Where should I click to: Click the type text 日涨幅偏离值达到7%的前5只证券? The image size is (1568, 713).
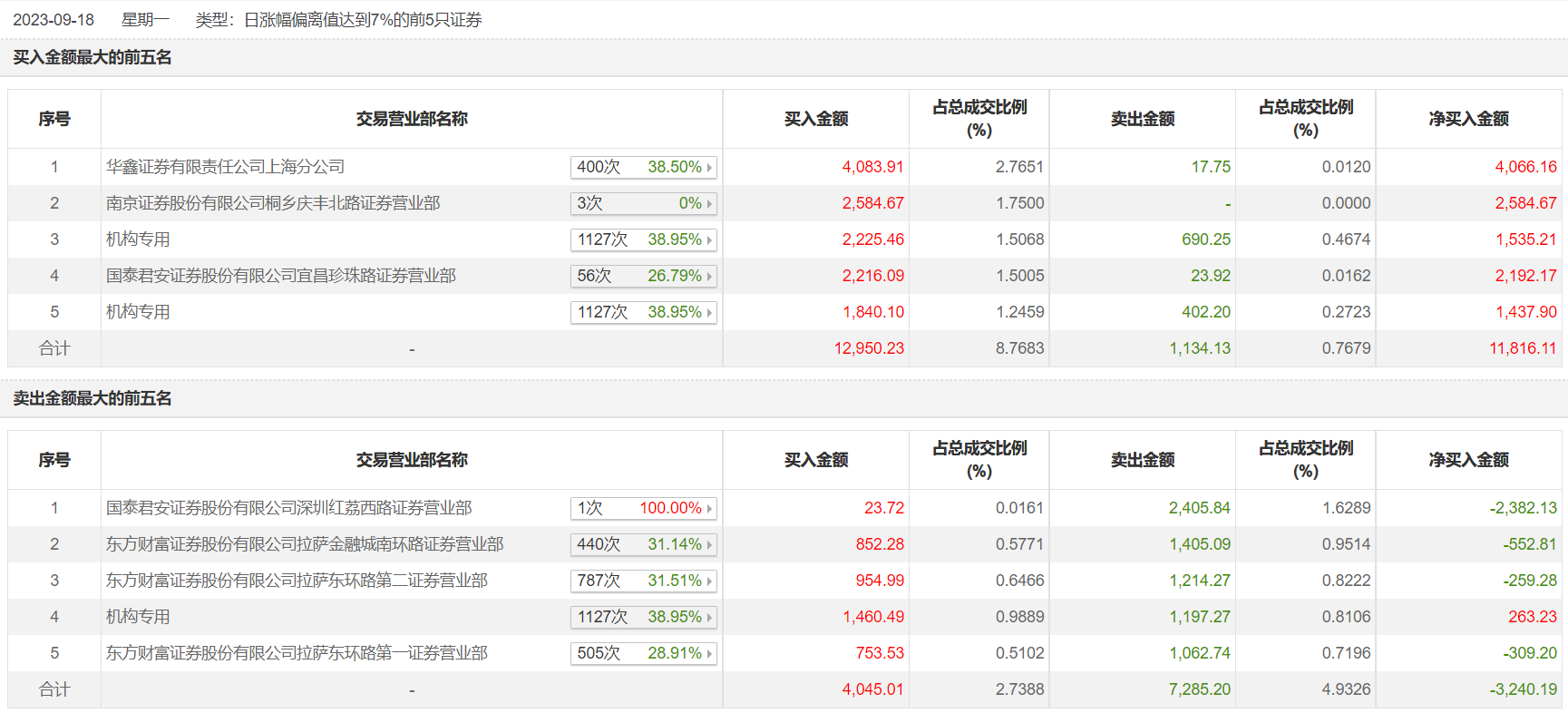(363, 20)
